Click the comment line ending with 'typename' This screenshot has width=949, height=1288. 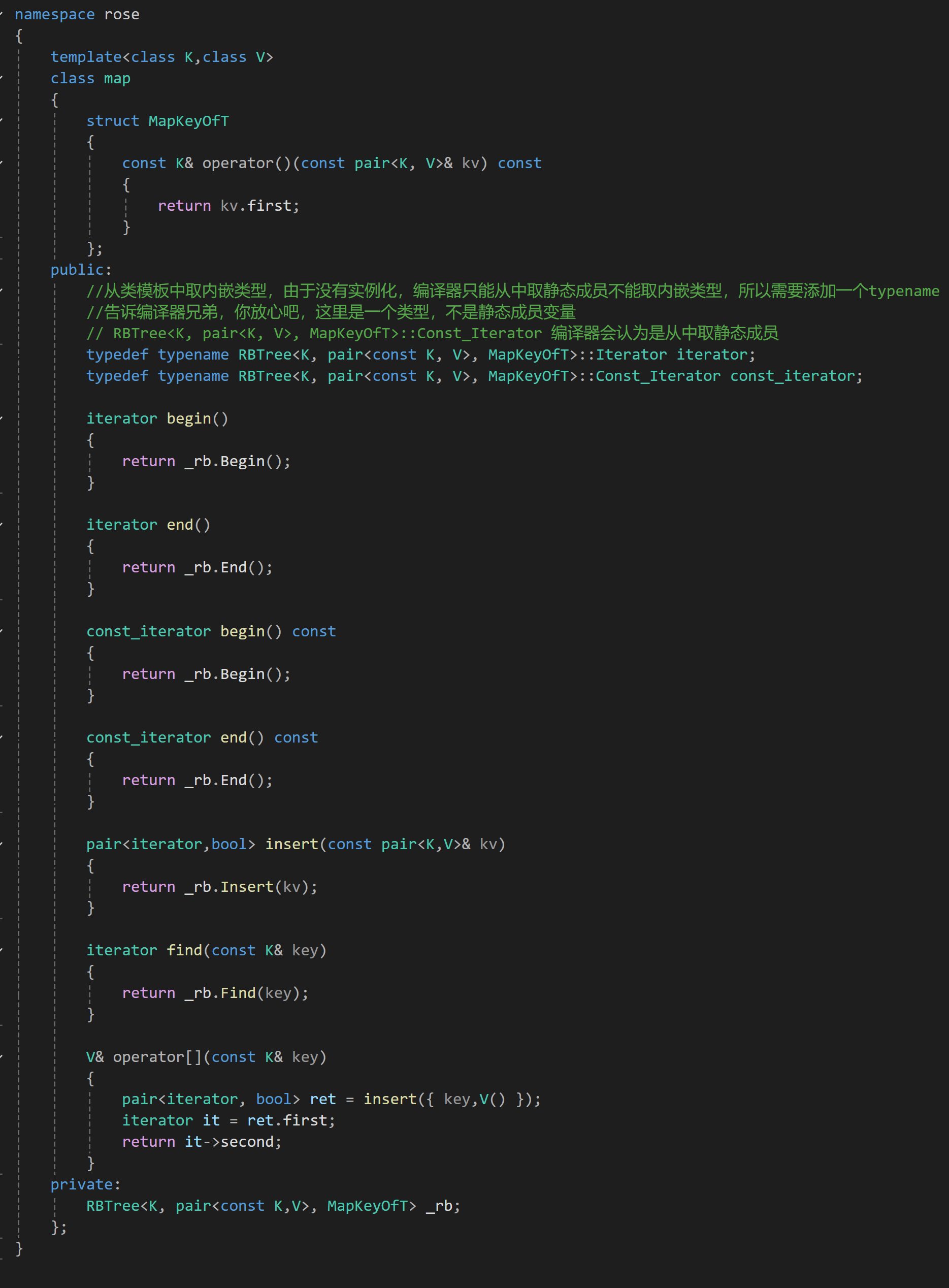click(512, 291)
